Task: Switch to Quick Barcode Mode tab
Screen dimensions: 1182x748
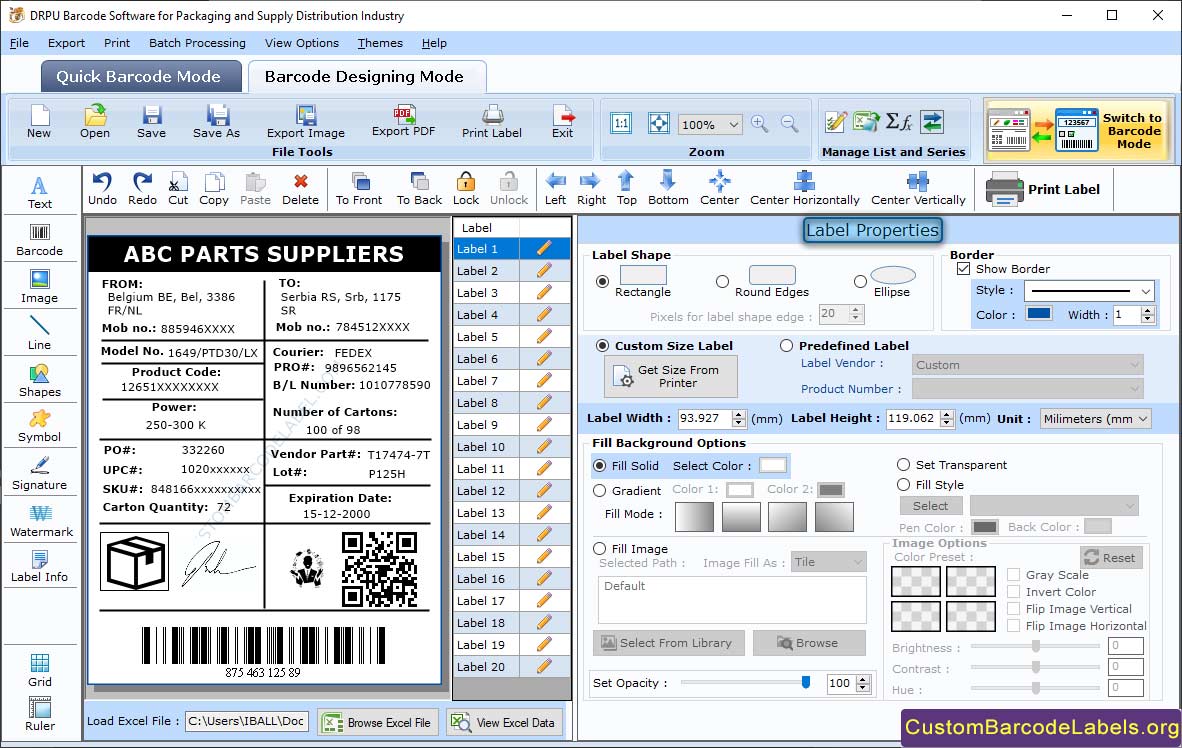Action: pos(141,76)
